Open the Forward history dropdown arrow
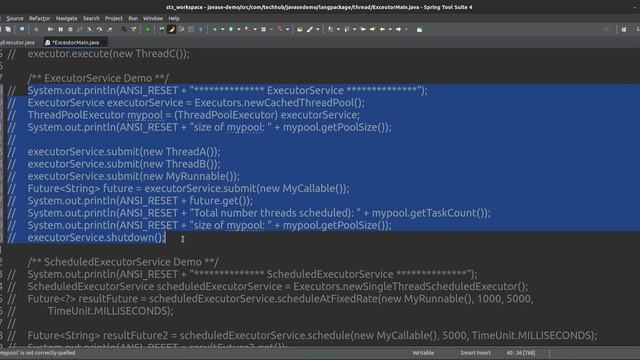Screen dimensions: 640x360 [x=406, y=29]
